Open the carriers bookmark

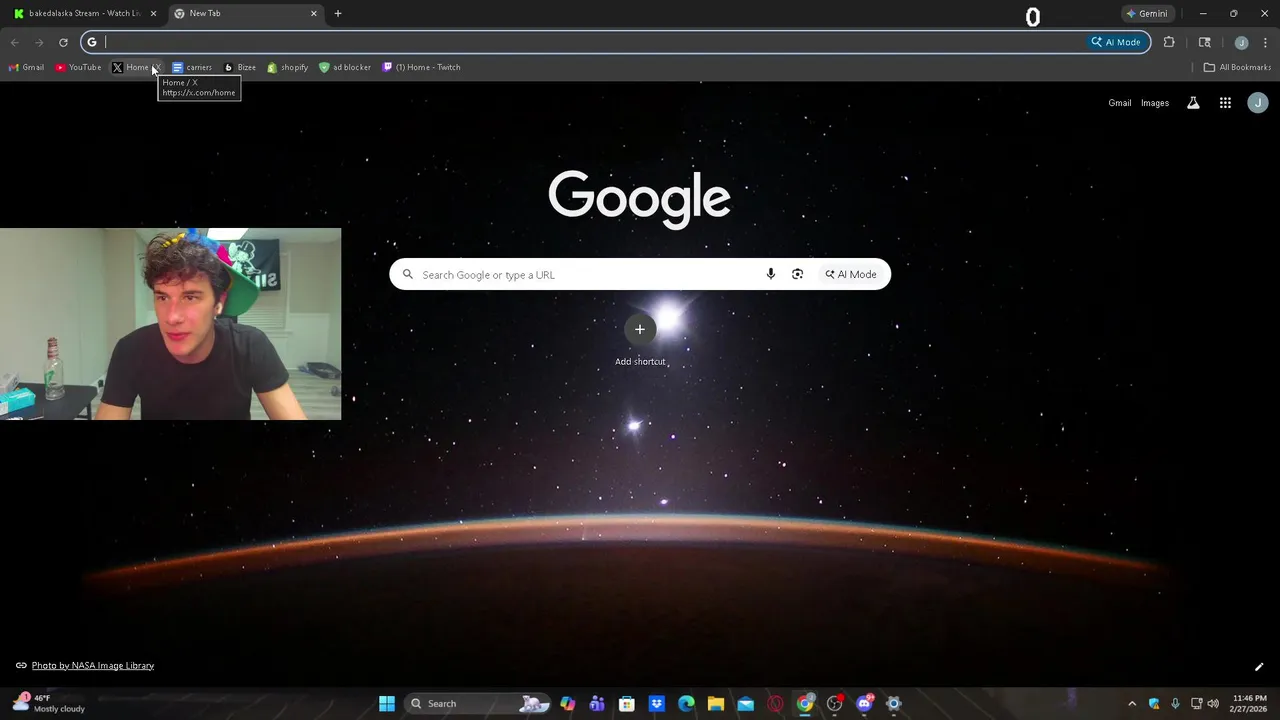point(191,67)
